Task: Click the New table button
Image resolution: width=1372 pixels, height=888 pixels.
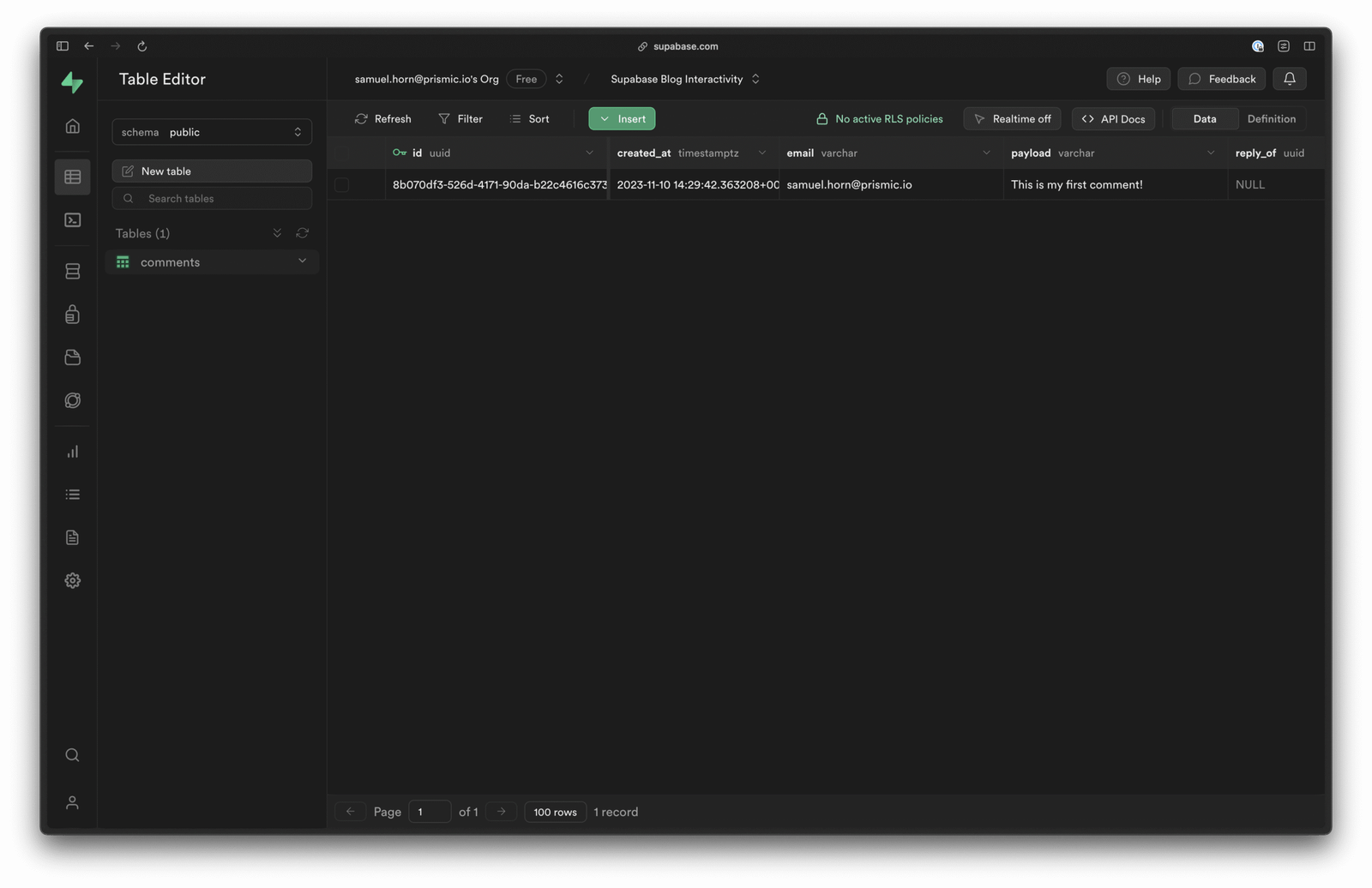Action: 212,171
